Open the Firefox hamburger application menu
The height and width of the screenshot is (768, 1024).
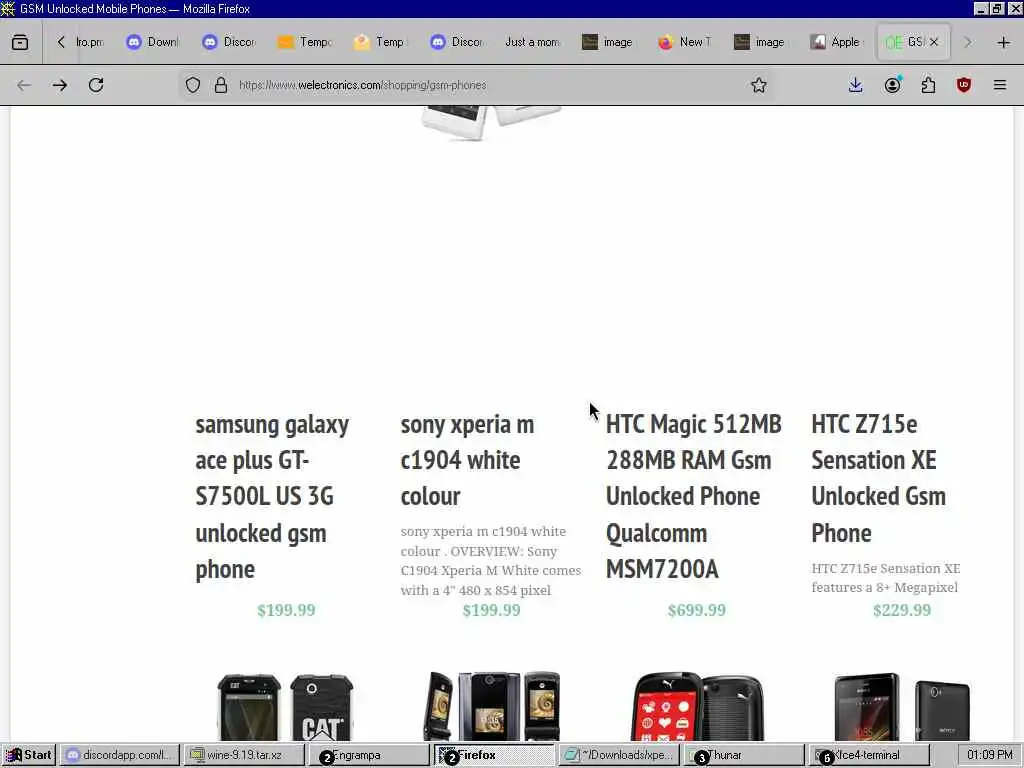click(1000, 85)
